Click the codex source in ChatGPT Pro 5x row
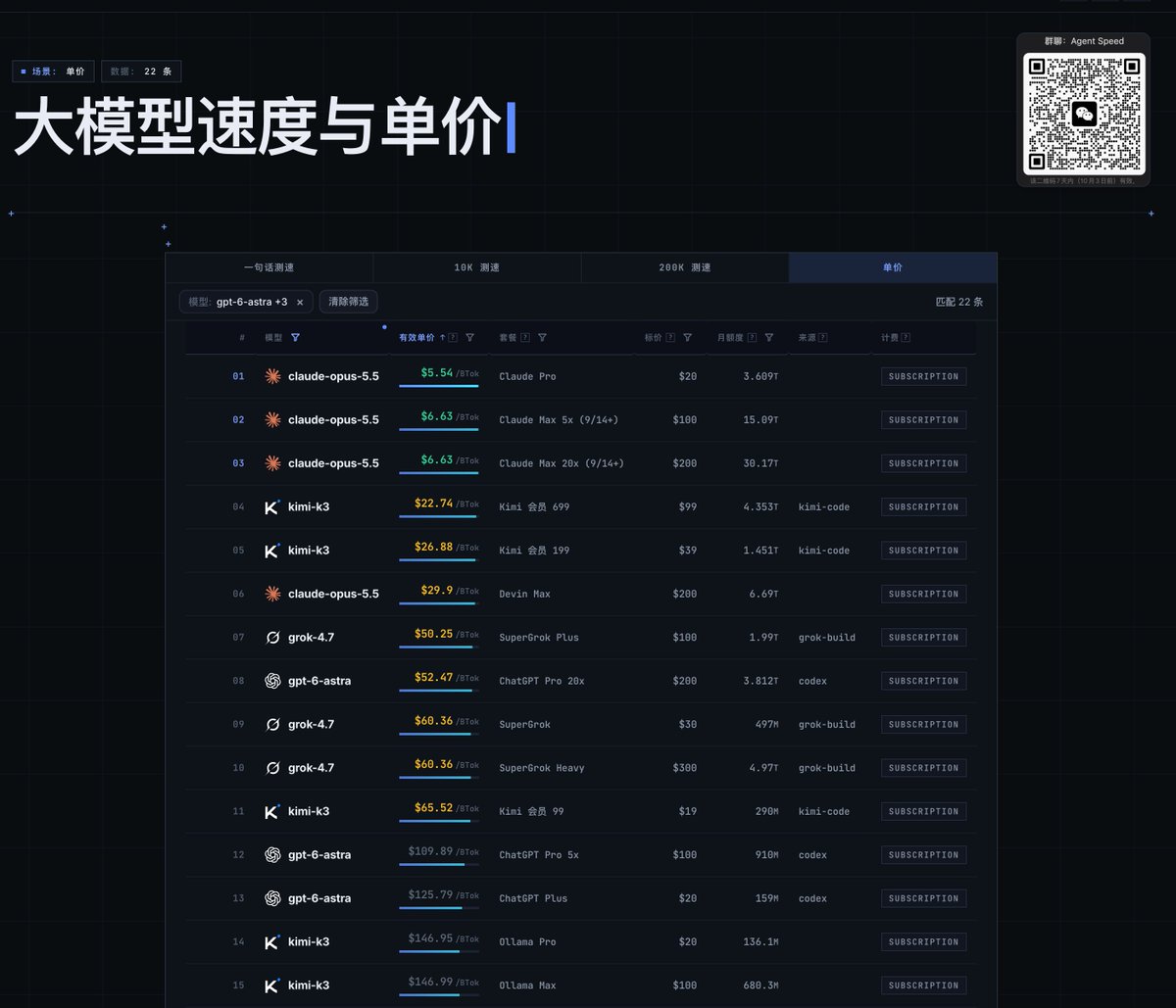The width and height of the screenshot is (1176, 1008). (812, 855)
